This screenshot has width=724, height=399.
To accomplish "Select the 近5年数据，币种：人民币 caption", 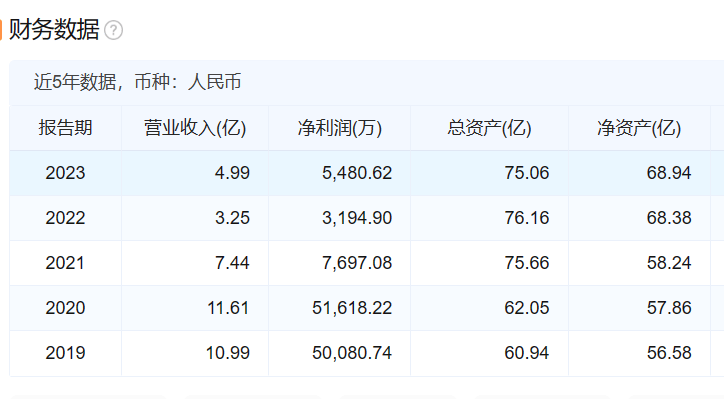I will [138, 82].
